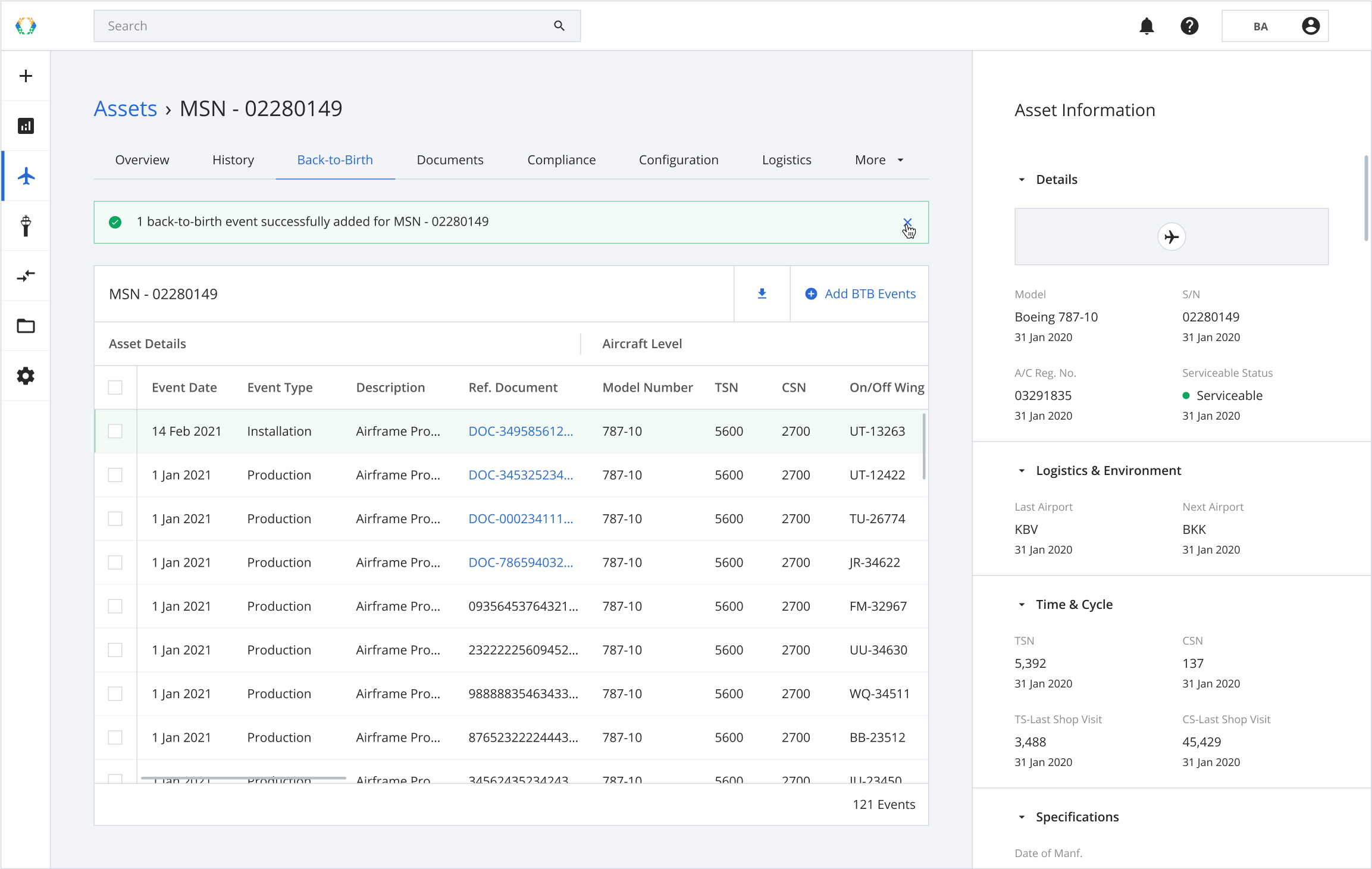This screenshot has width=1372, height=869.
Task: Collapse the Specifications section
Action: [1022, 817]
